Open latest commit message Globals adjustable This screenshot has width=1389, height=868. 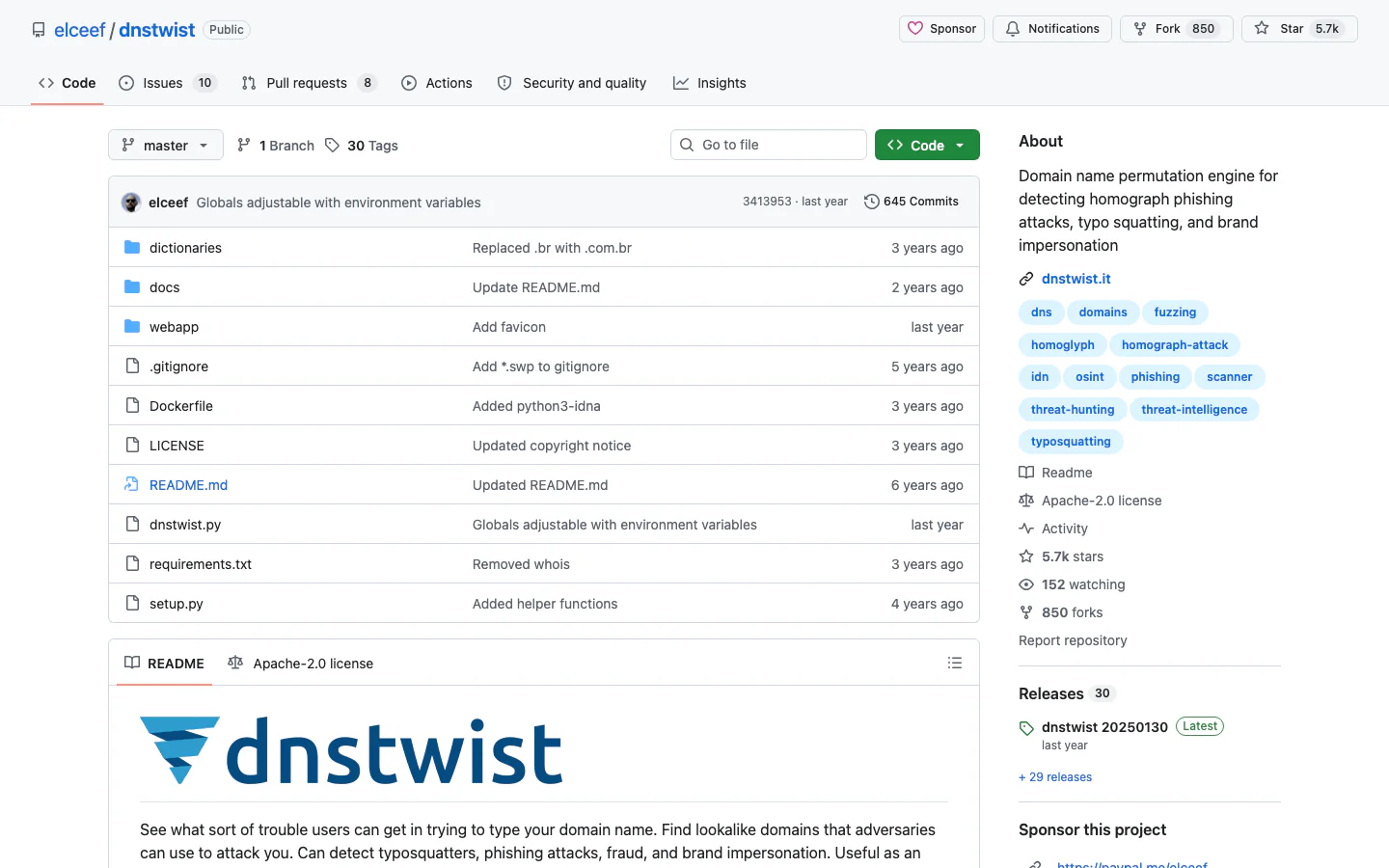339,203
